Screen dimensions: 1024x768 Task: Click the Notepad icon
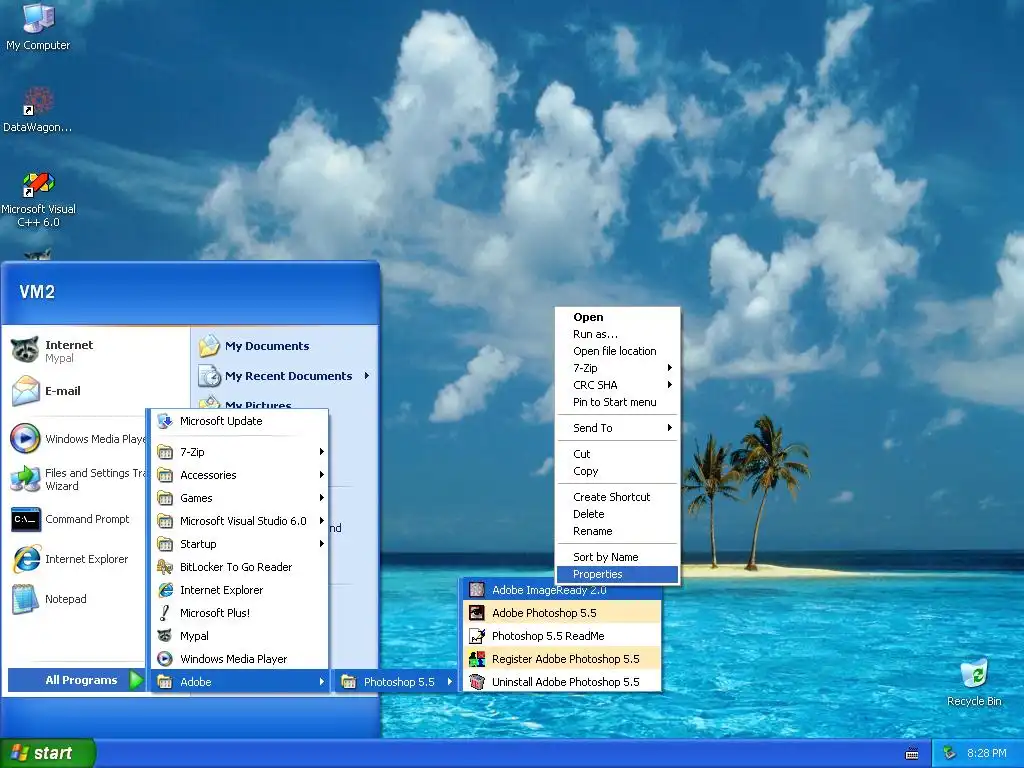25,599
